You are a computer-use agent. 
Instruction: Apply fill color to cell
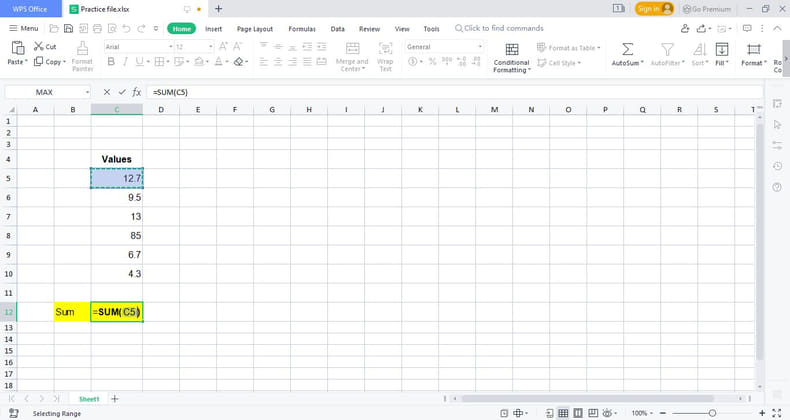point(199,61)
